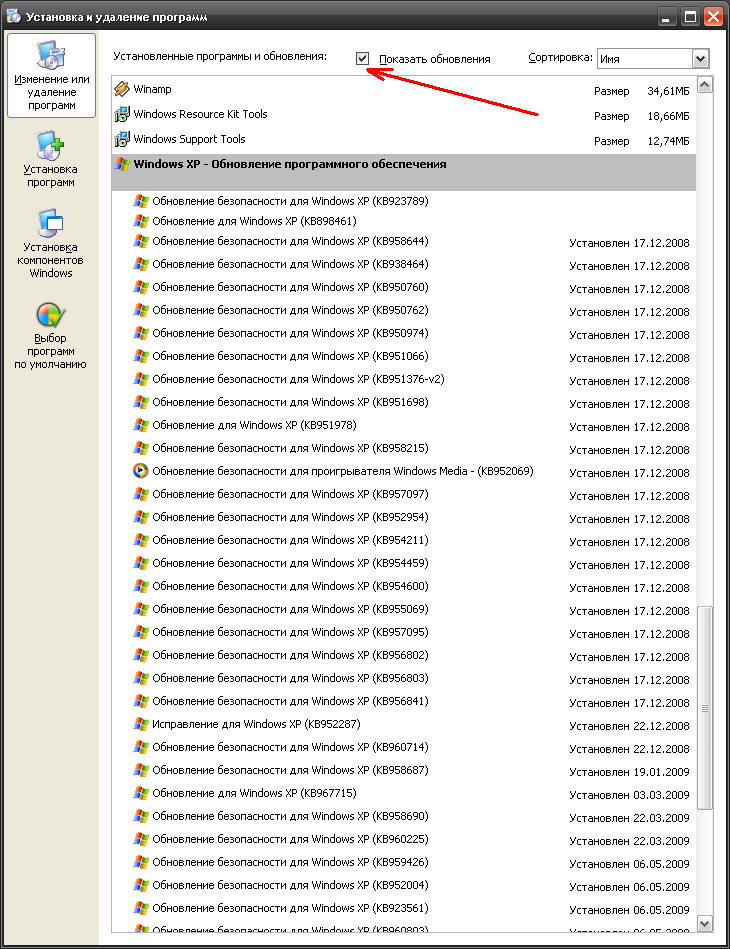The width and height of the screenshot is (730, 949).
Task: Open the Установка программ section
Action: (51, 160)
